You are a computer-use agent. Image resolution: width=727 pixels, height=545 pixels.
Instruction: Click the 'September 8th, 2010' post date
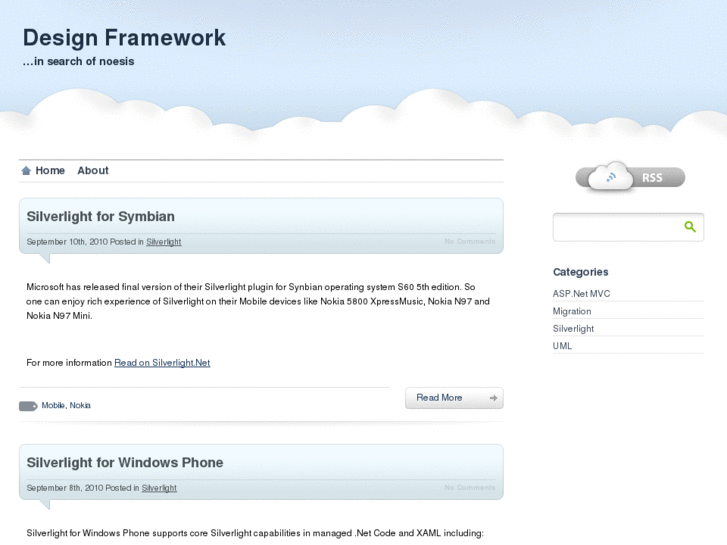click(64, 488)
